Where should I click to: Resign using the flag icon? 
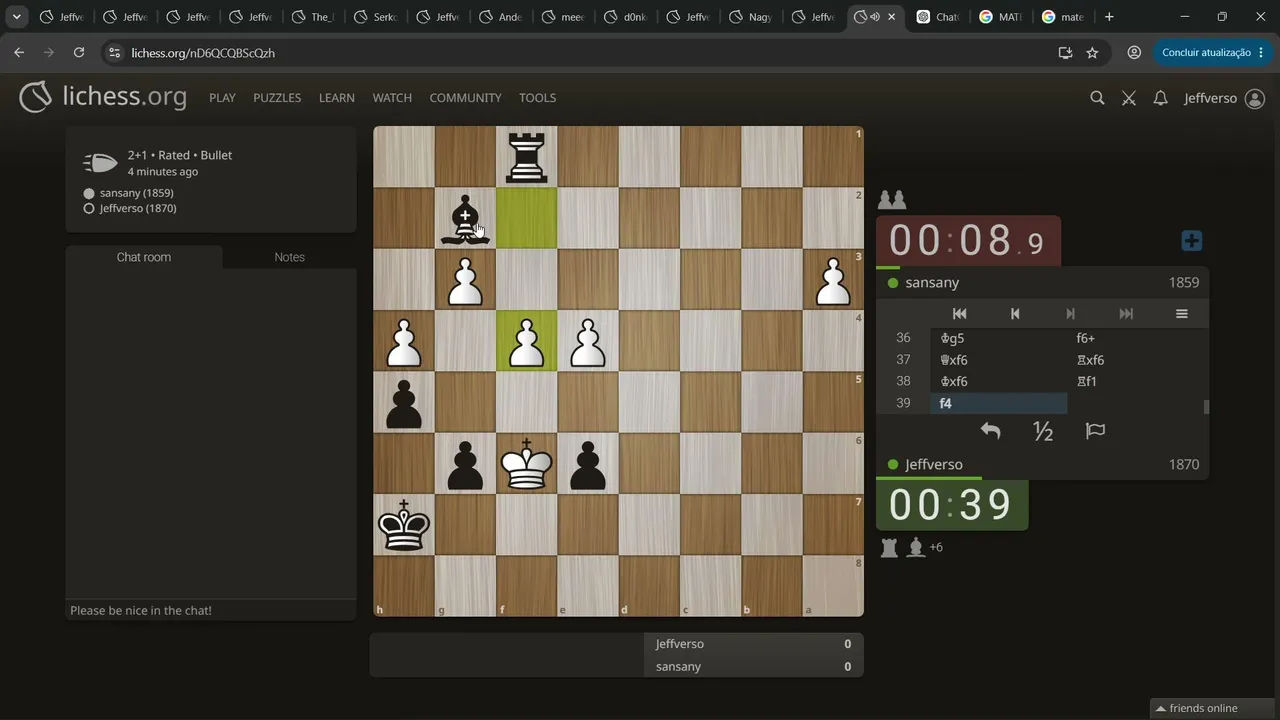click(x=1095, y=431)
